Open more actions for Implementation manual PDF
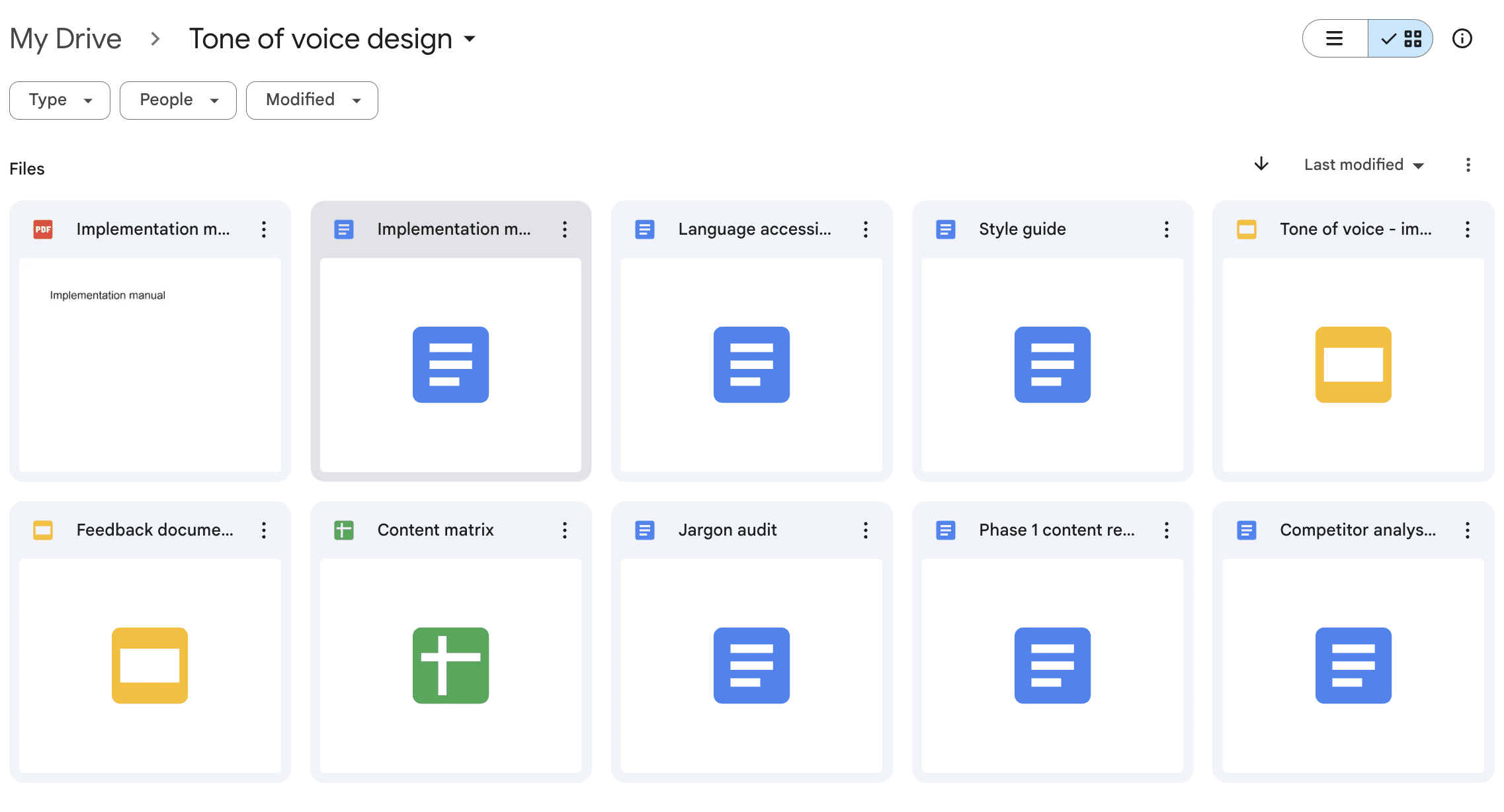This screenshot has height=812, width=1504. 264,229
